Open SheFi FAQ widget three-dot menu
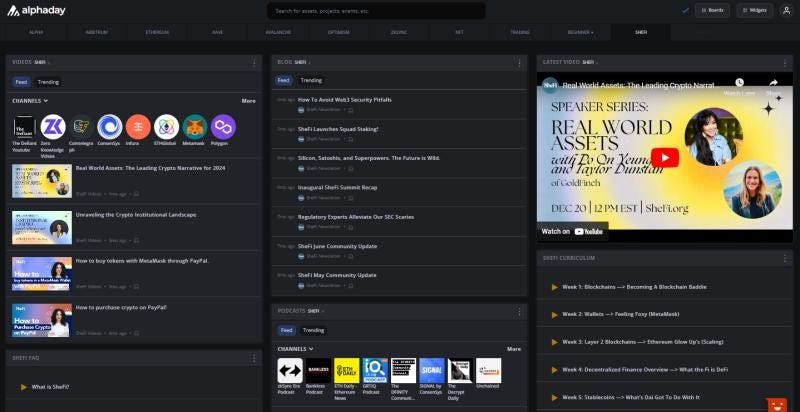The width and height of the screenshot is (800, 412). pyautogui.click(x=254, y=358)
